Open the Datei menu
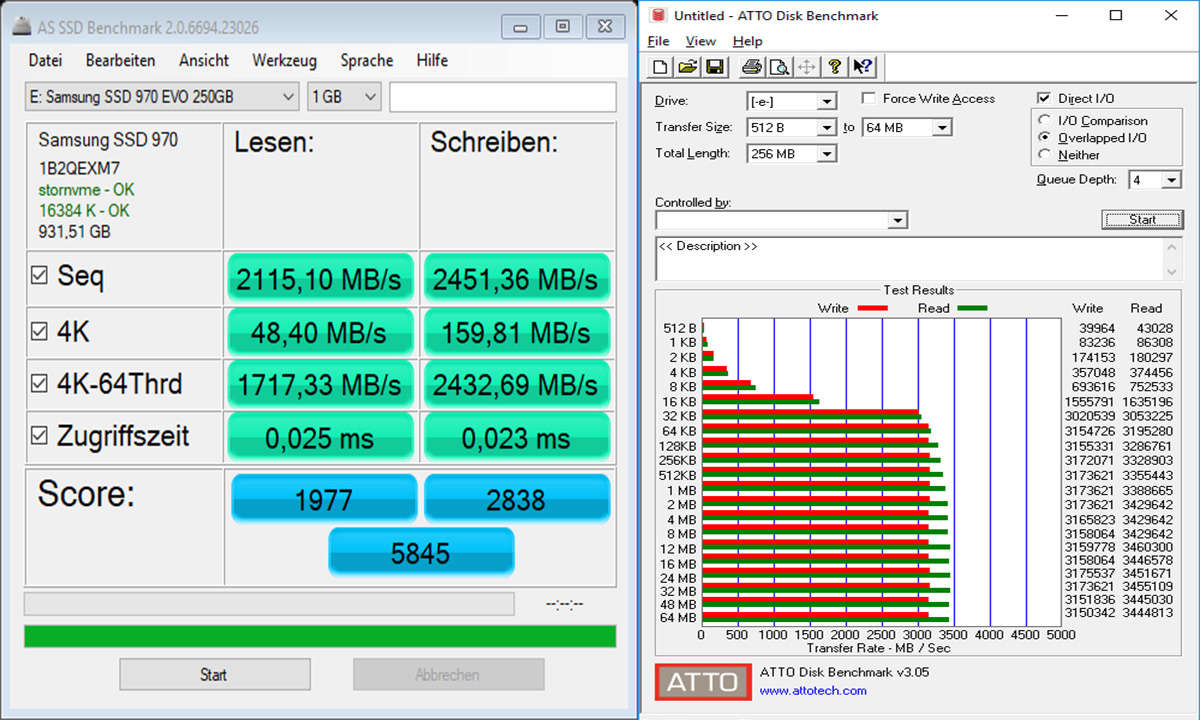The width and height of the screenshot is (1200, 720). point(45,60)
